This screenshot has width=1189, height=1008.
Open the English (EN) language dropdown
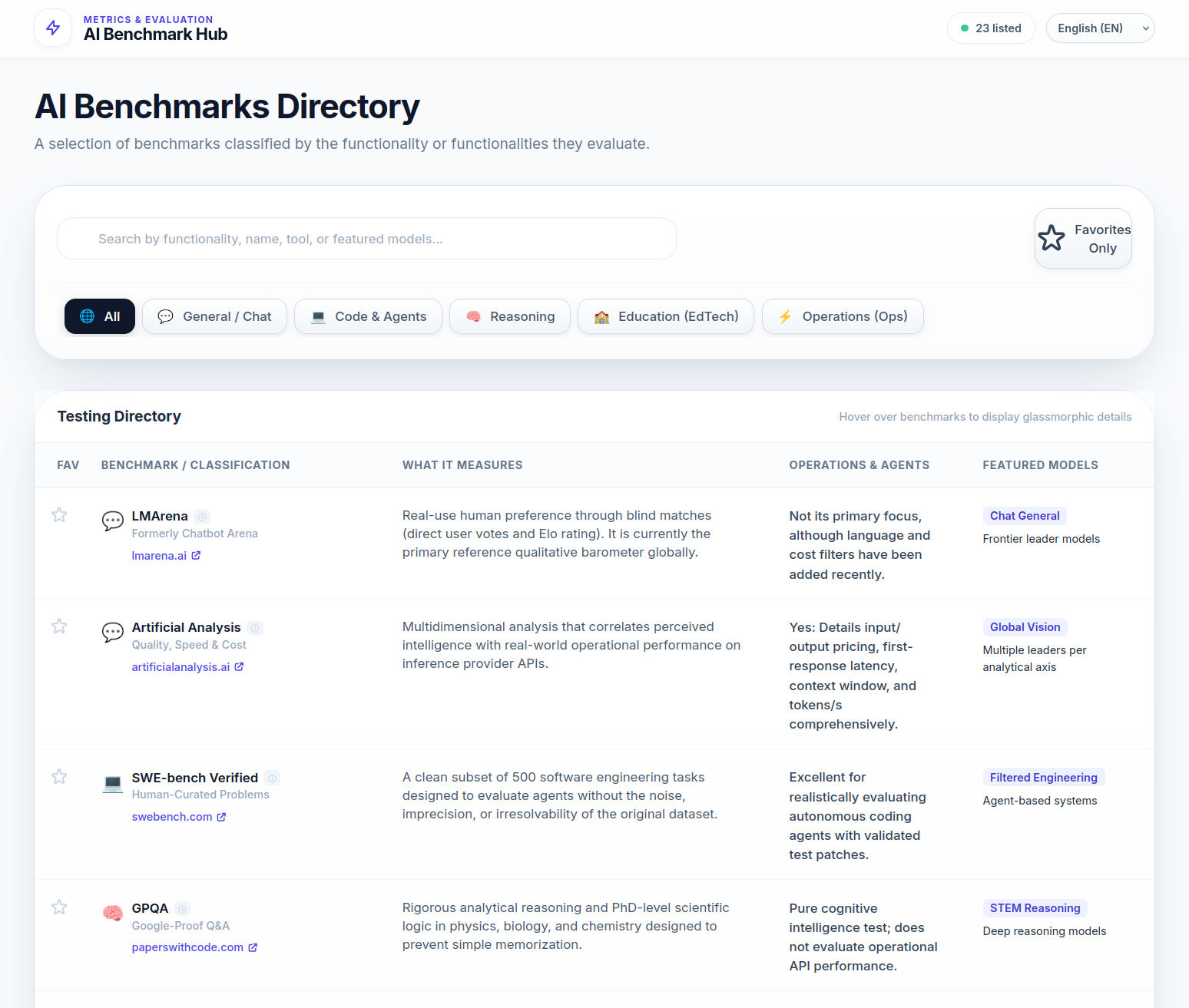click(x=1100, y=28)
